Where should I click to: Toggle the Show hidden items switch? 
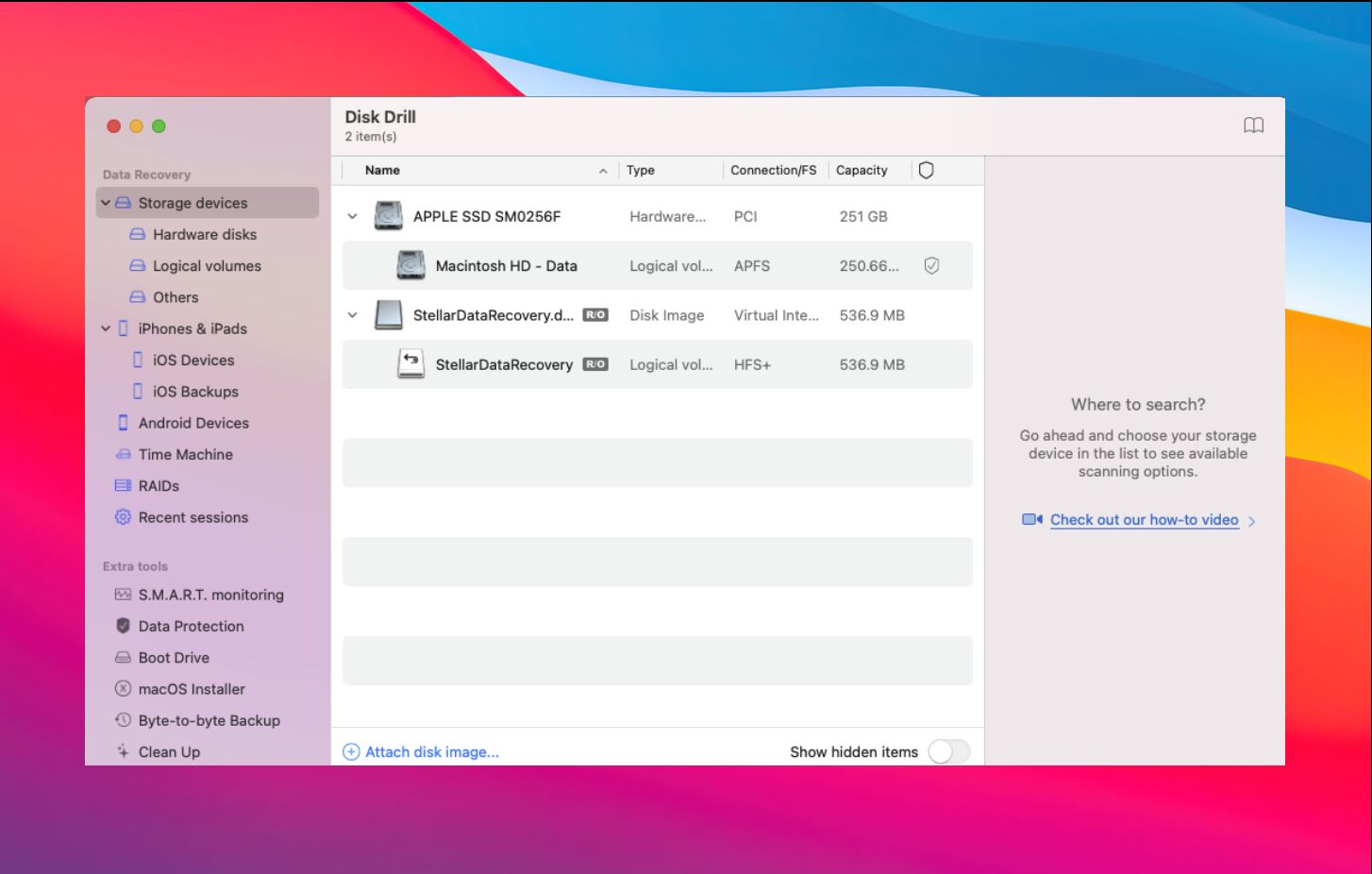click(x=948, y=752)
